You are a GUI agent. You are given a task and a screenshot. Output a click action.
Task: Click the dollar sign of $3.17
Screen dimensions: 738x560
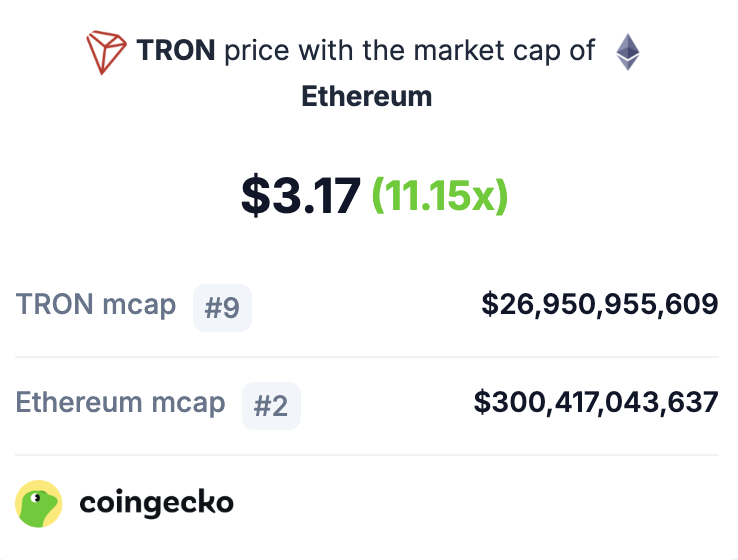click(257, 195)
